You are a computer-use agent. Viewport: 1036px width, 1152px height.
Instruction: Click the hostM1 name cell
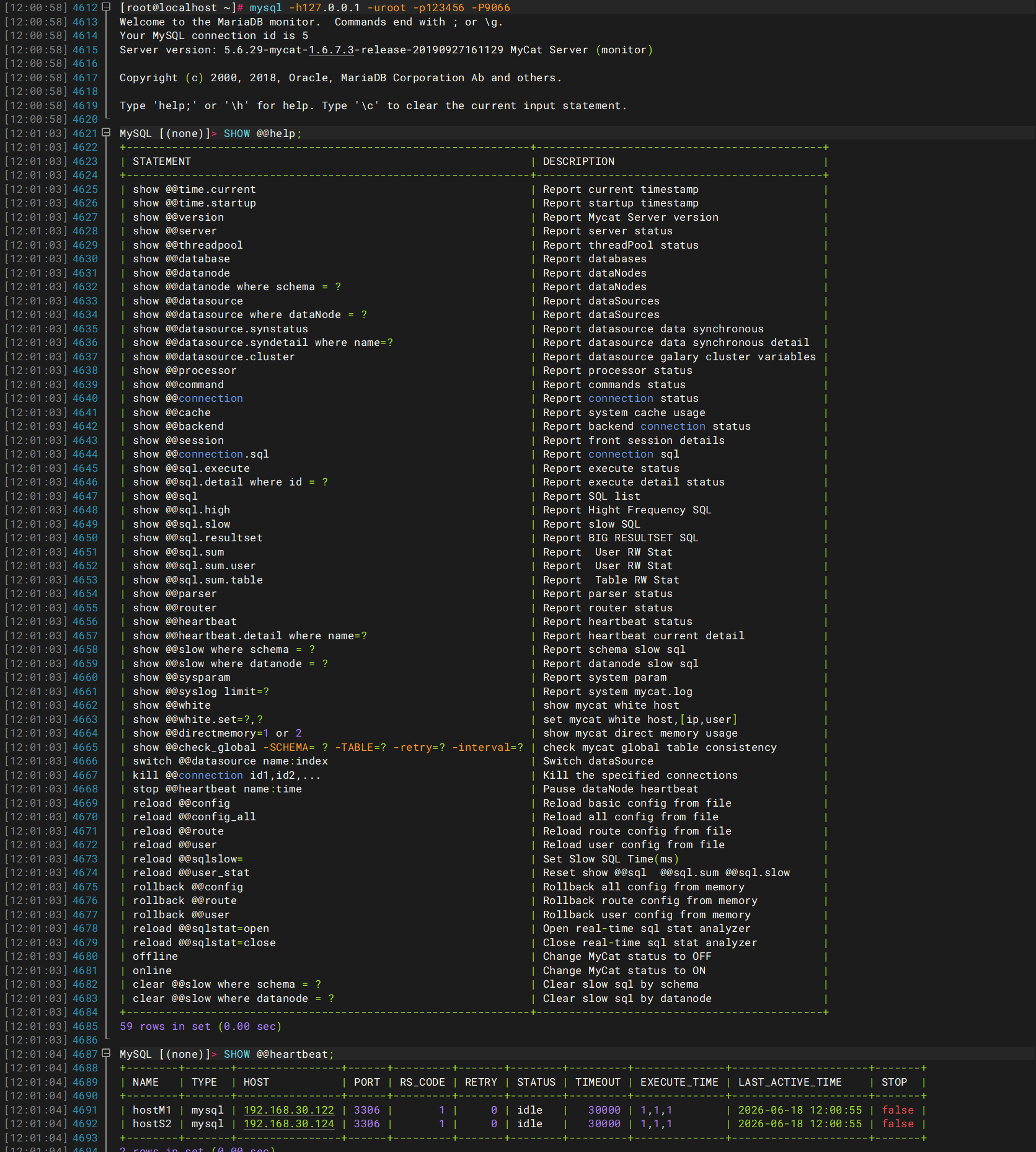click(x=152, y=1110)
